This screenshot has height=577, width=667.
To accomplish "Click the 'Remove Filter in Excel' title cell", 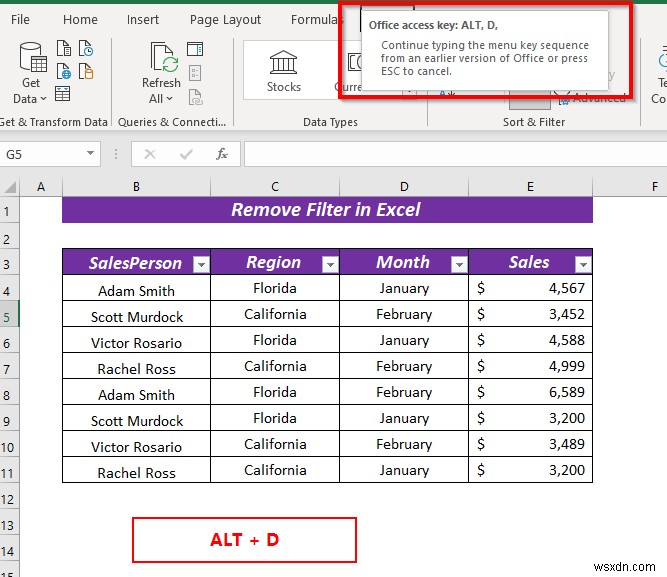I will click(x=327, y=210).
